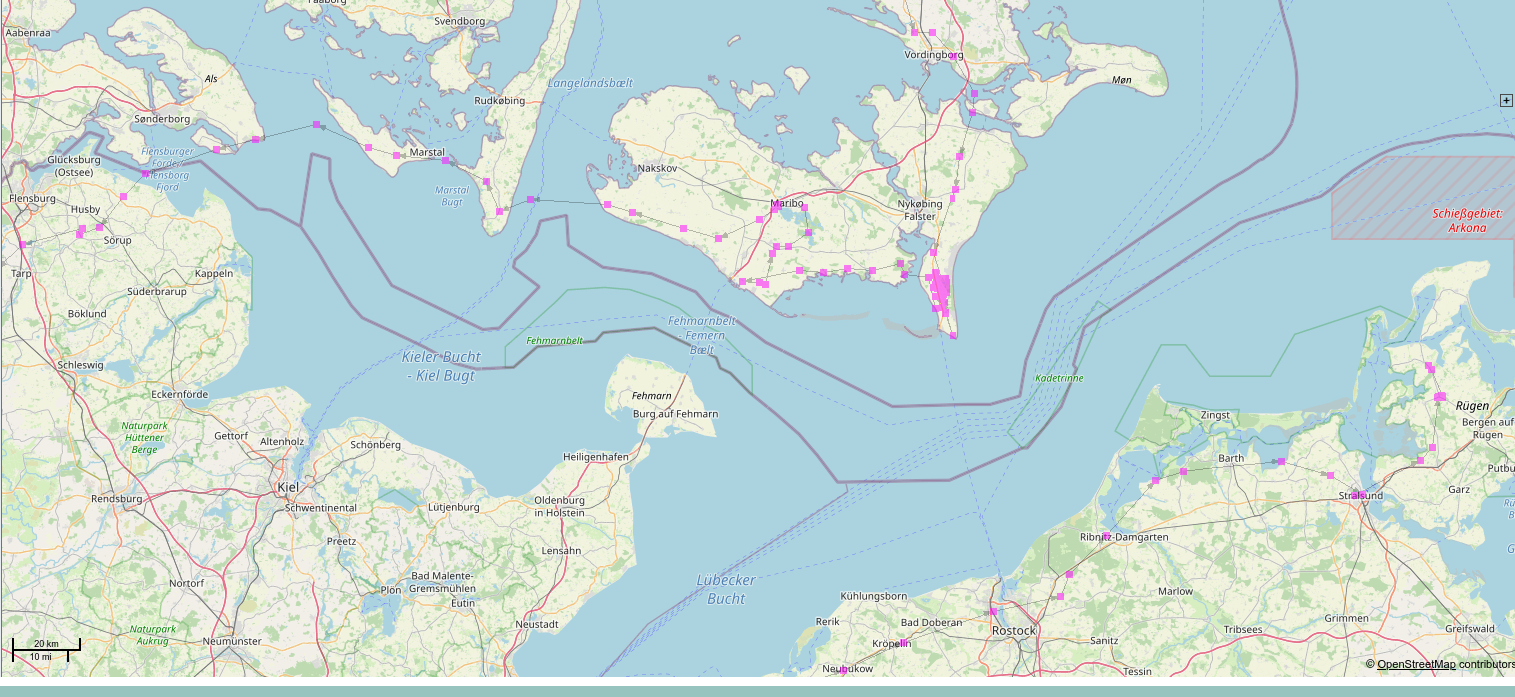1515x697 pixels.
Task: Click the sea marker between Als and Ærø
Action: pos(317,124)
